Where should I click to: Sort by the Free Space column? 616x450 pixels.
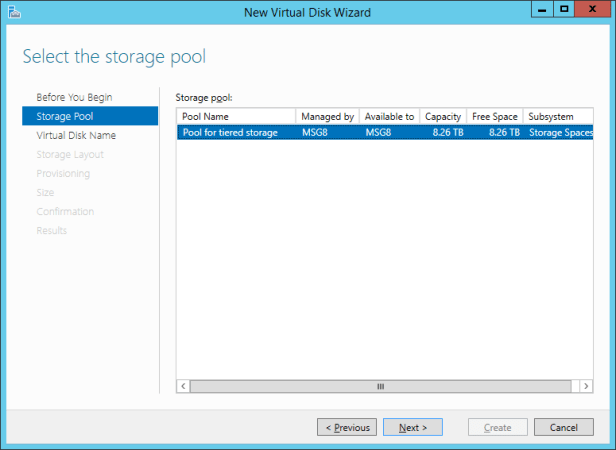[x=494, y=117]
